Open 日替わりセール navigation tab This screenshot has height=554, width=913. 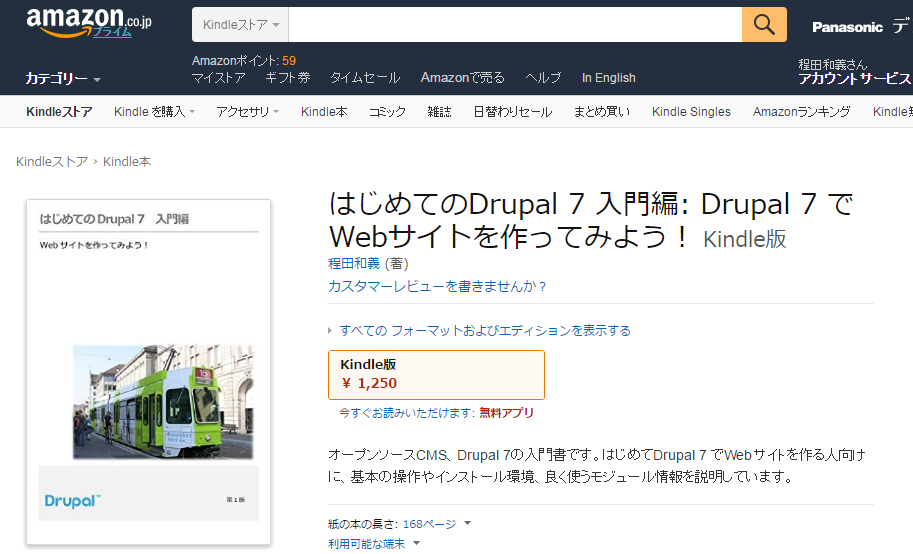512,111
